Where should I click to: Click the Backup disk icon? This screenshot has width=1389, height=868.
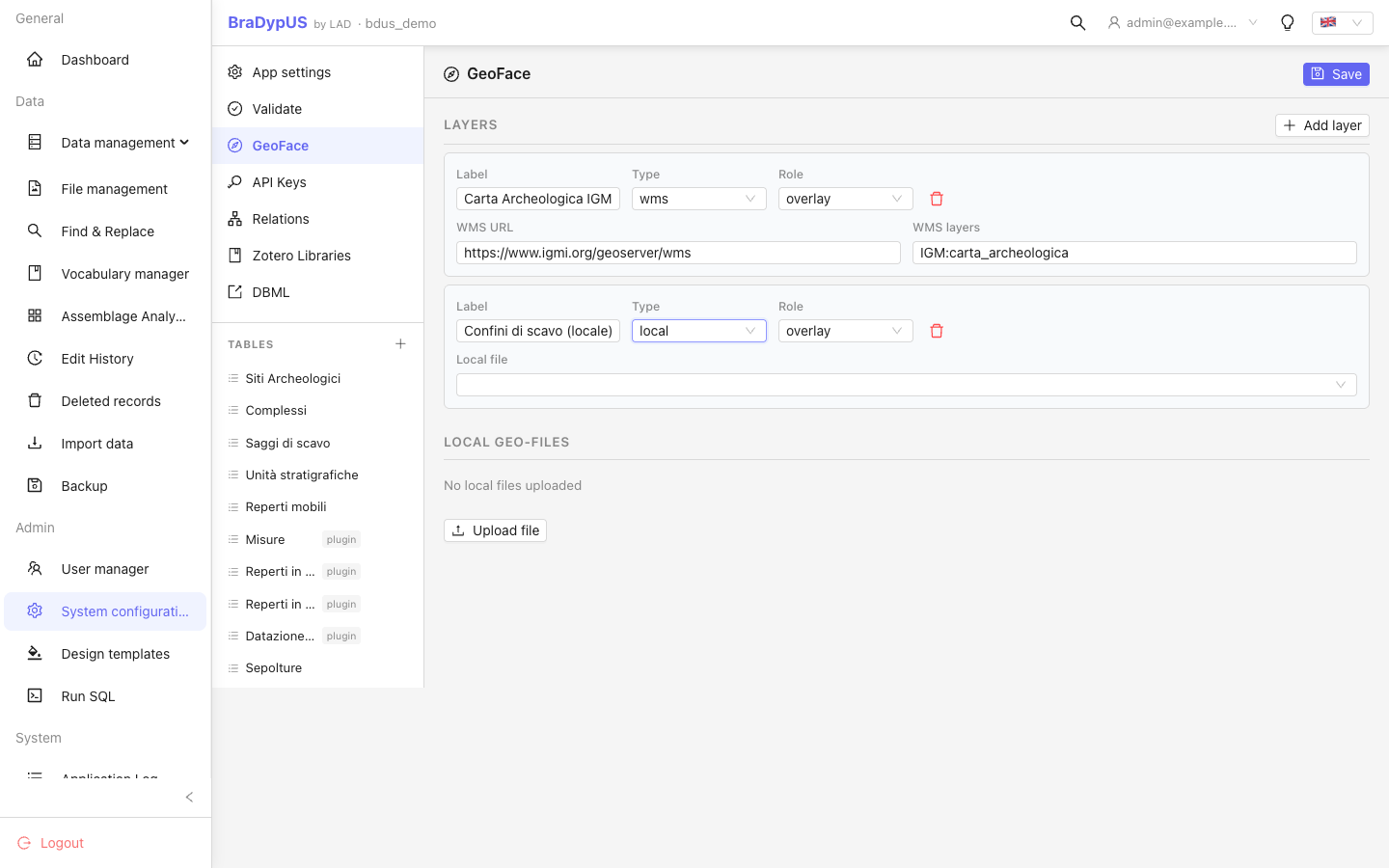(35, 486)
